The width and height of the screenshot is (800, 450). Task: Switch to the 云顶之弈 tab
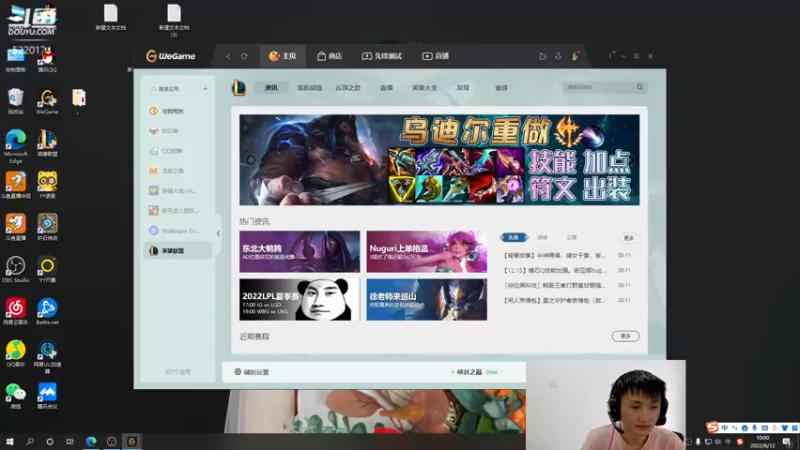click(x=348, y=88)
